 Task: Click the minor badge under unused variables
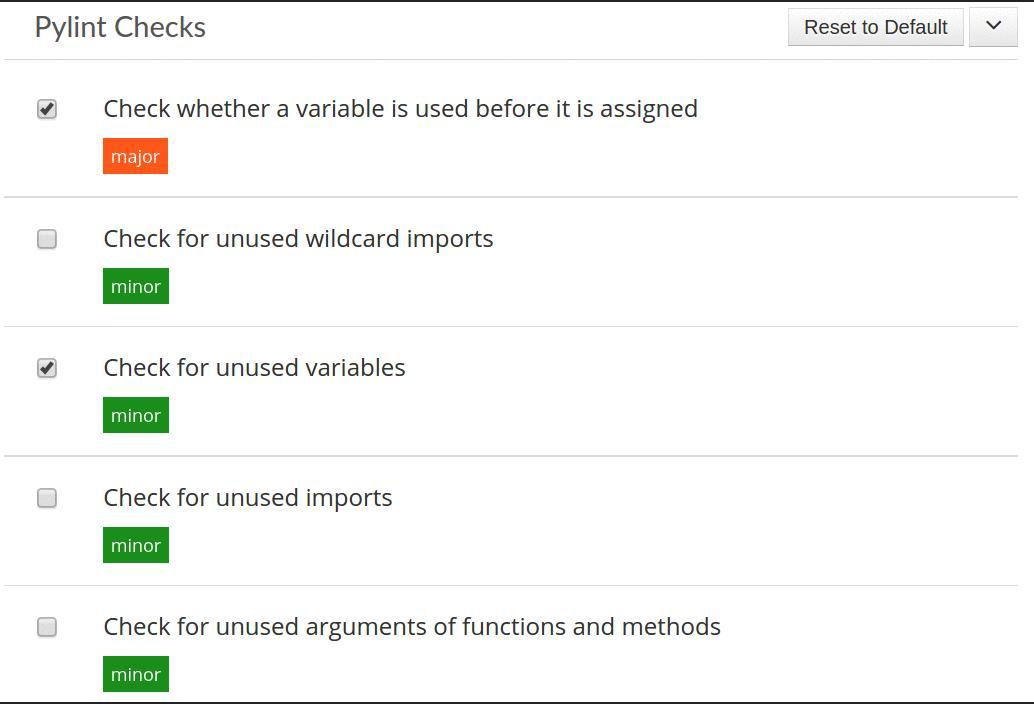point(136,415)
